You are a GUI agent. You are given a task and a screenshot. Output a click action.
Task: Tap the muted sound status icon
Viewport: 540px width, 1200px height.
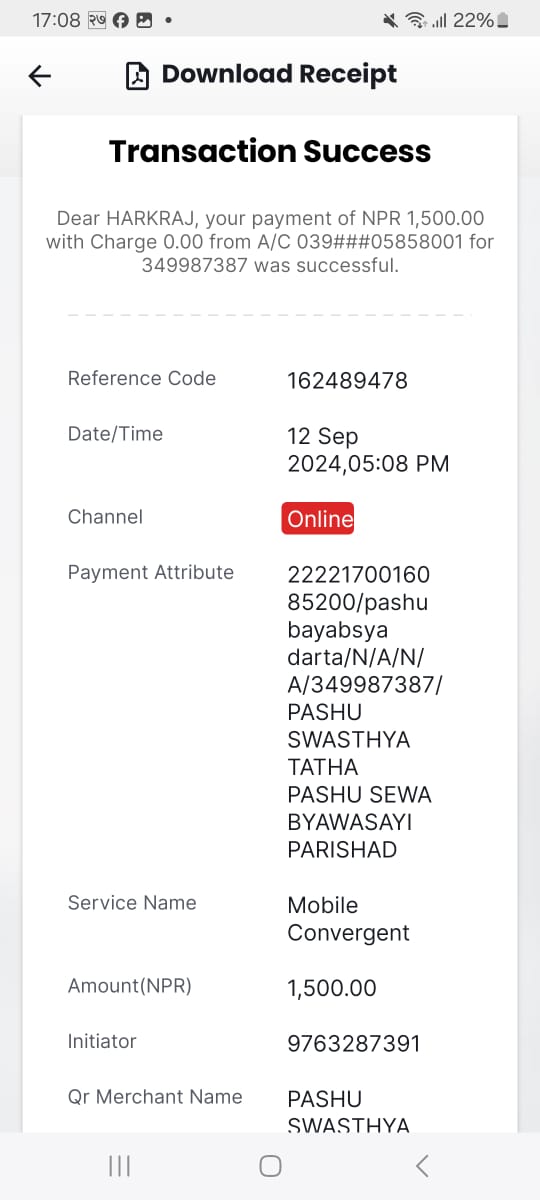pos(391,20)
